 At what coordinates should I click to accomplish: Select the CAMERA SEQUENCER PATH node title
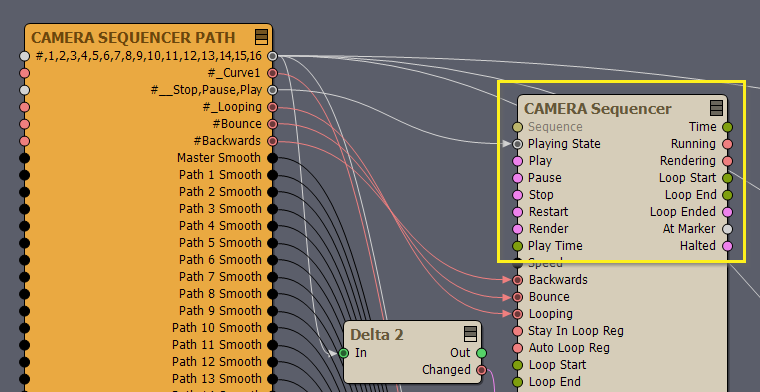[133, 37]
